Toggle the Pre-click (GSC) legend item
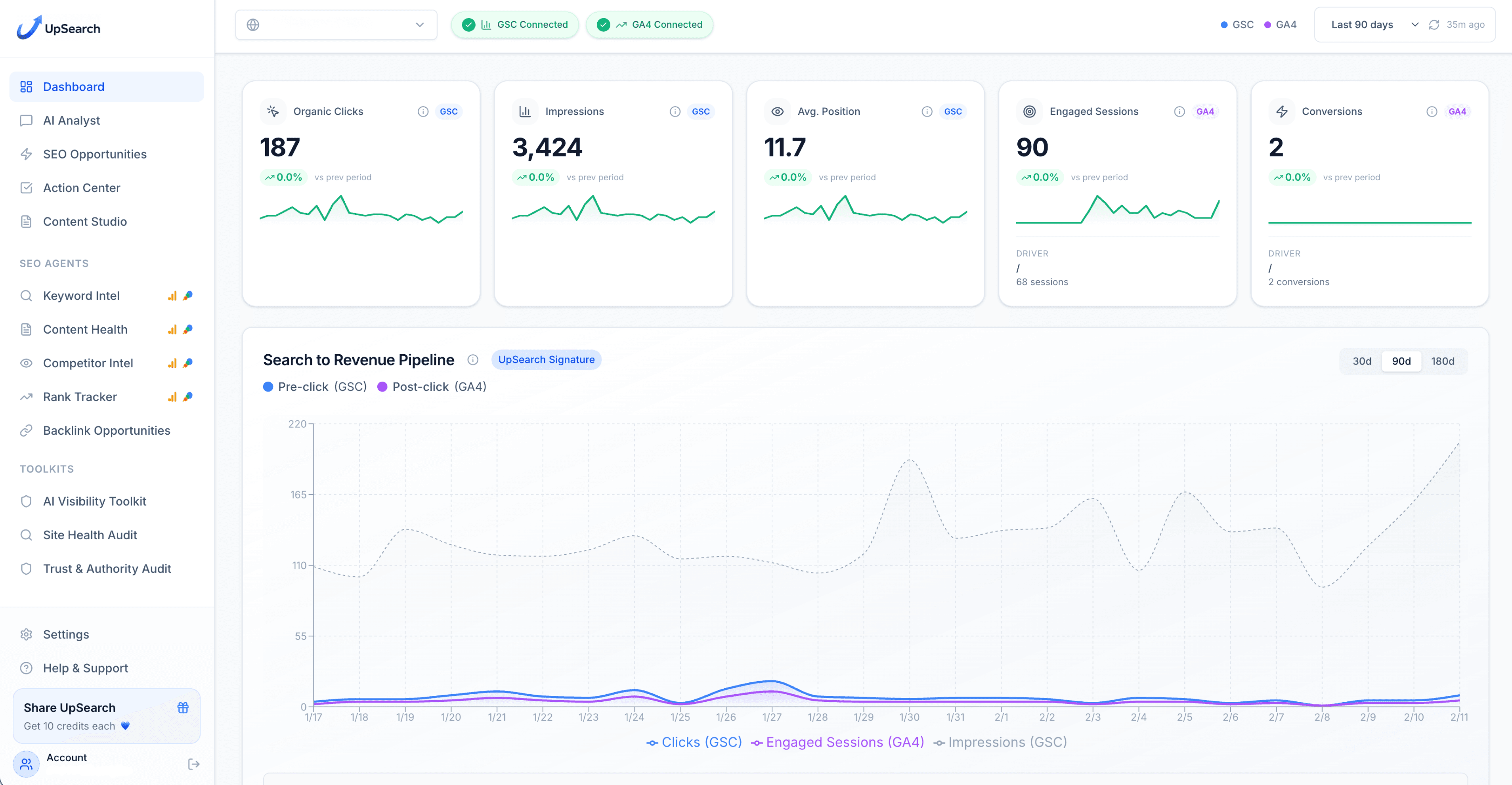The image size is (1512, 785). point(315,387)
